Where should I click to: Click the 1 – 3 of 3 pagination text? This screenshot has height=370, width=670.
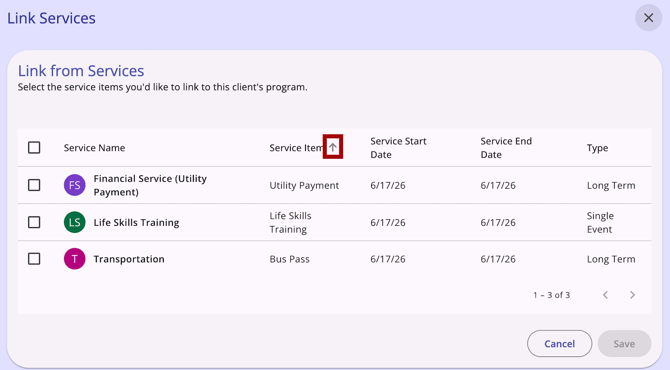551,295
